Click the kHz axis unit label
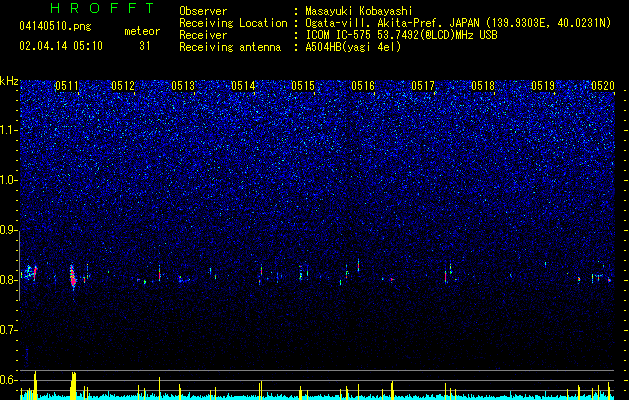 click(9, 81)
